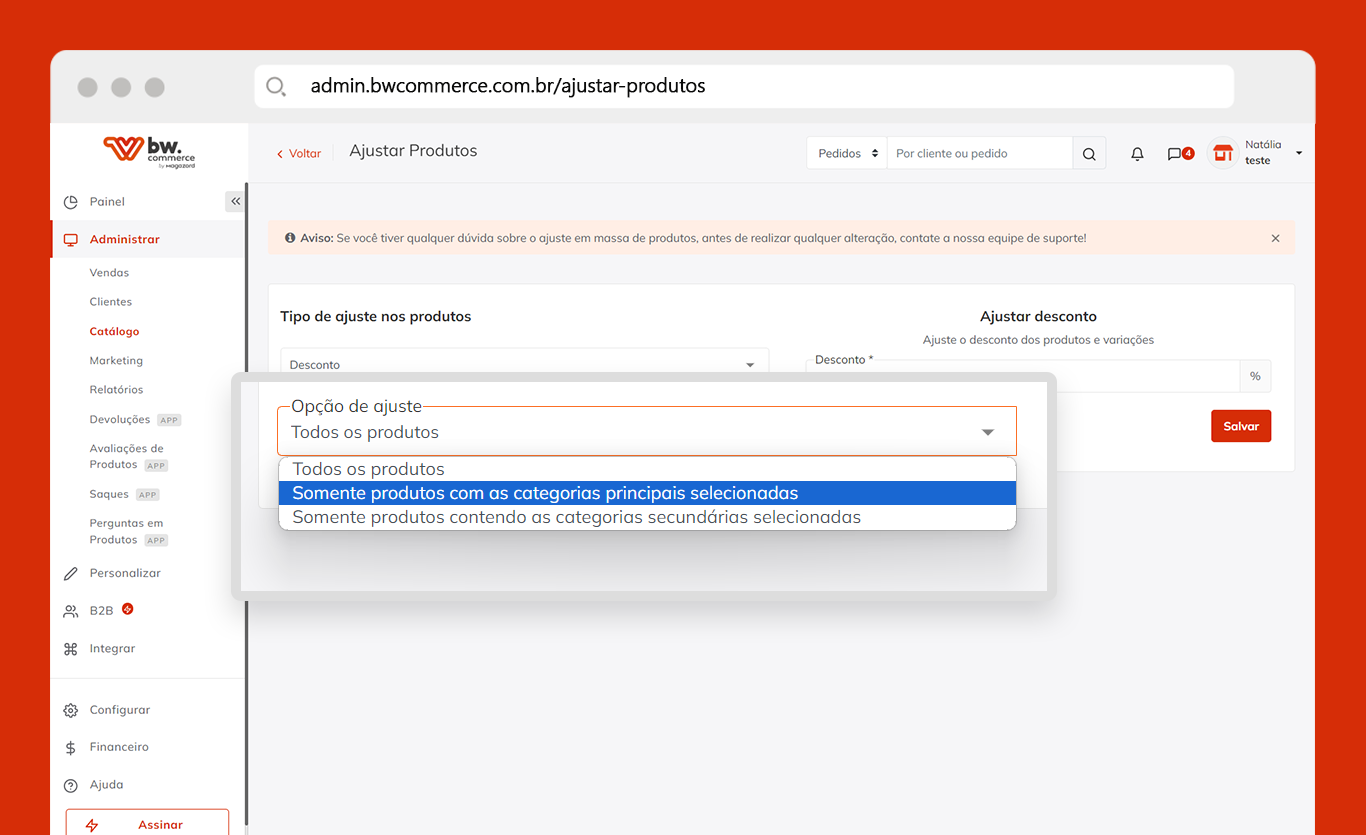Collapse the sidebar with double-chevron icon

coord(235,201)
